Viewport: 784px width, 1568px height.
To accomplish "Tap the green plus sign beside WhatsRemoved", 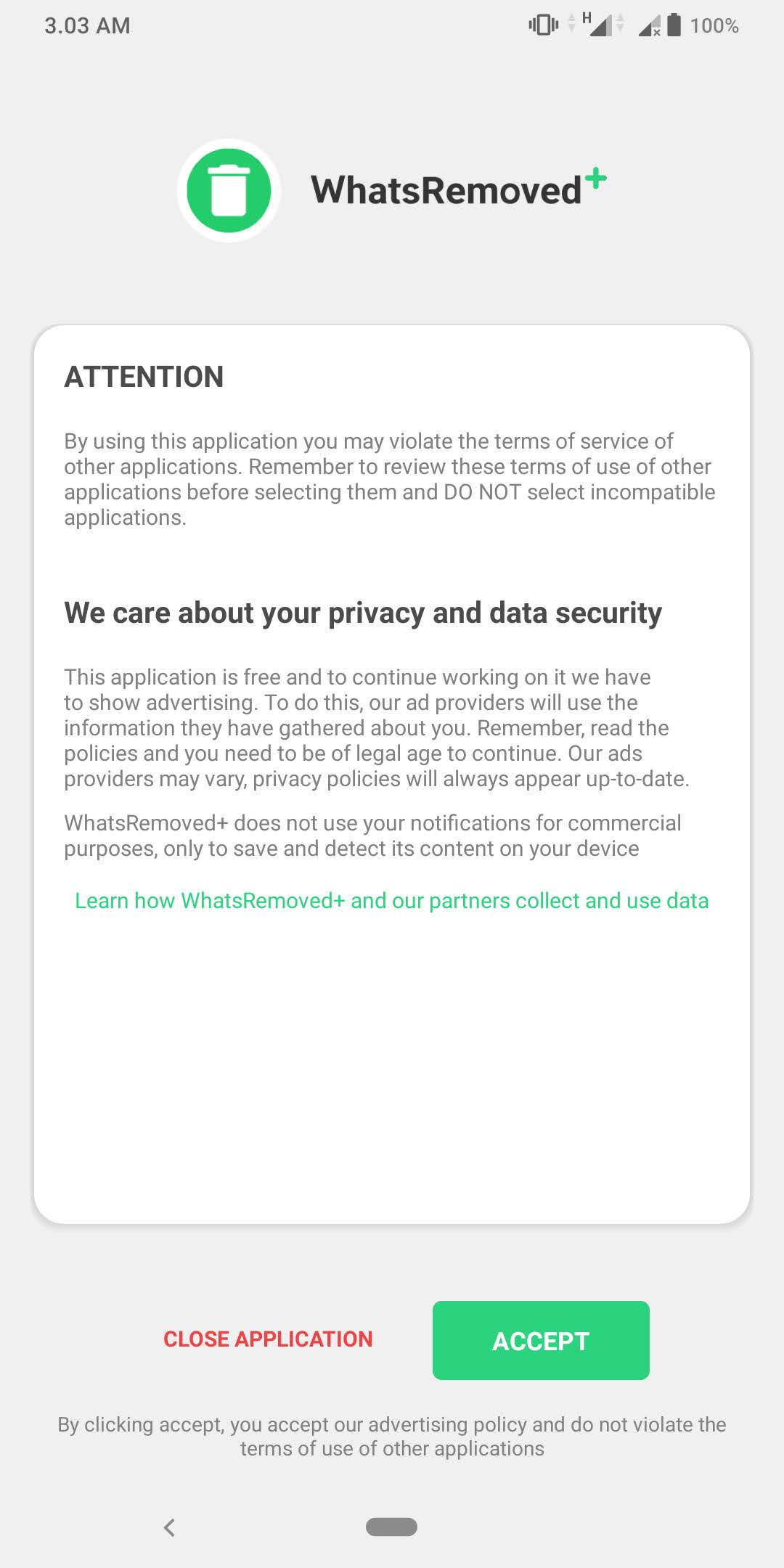I will tap(595, 179).
